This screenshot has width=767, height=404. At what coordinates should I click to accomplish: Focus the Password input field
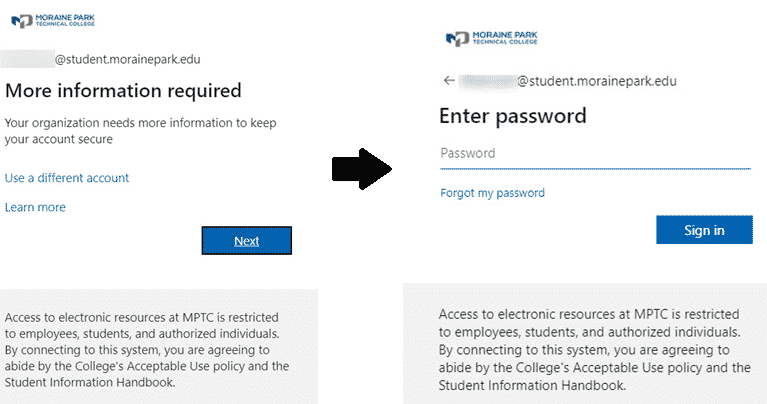point(594,154)
